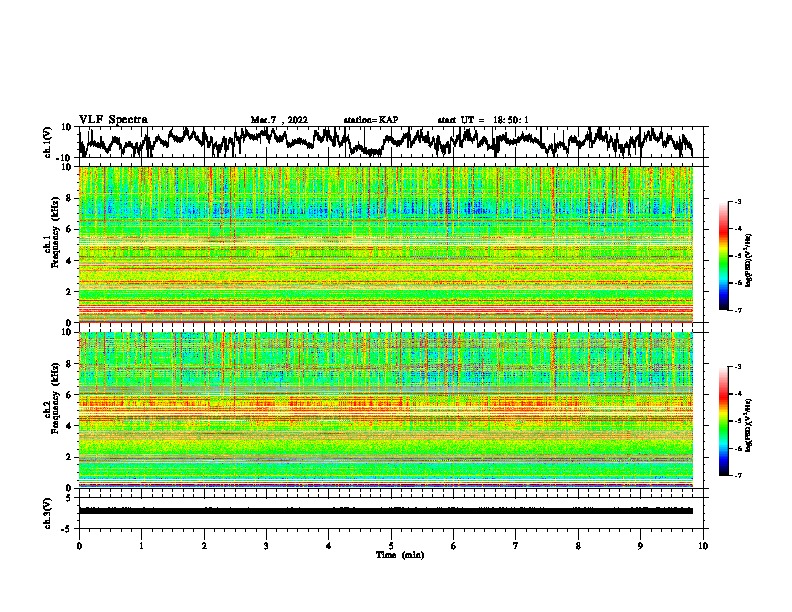Click the "-7" tick on ch.1 colorbar

(x=738, y=310)
